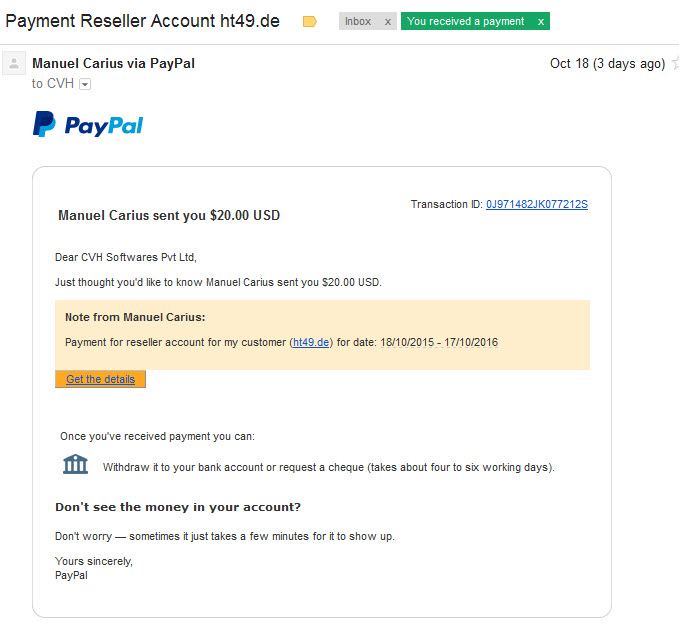Click the yellow importance marker icon

(310, 21)
